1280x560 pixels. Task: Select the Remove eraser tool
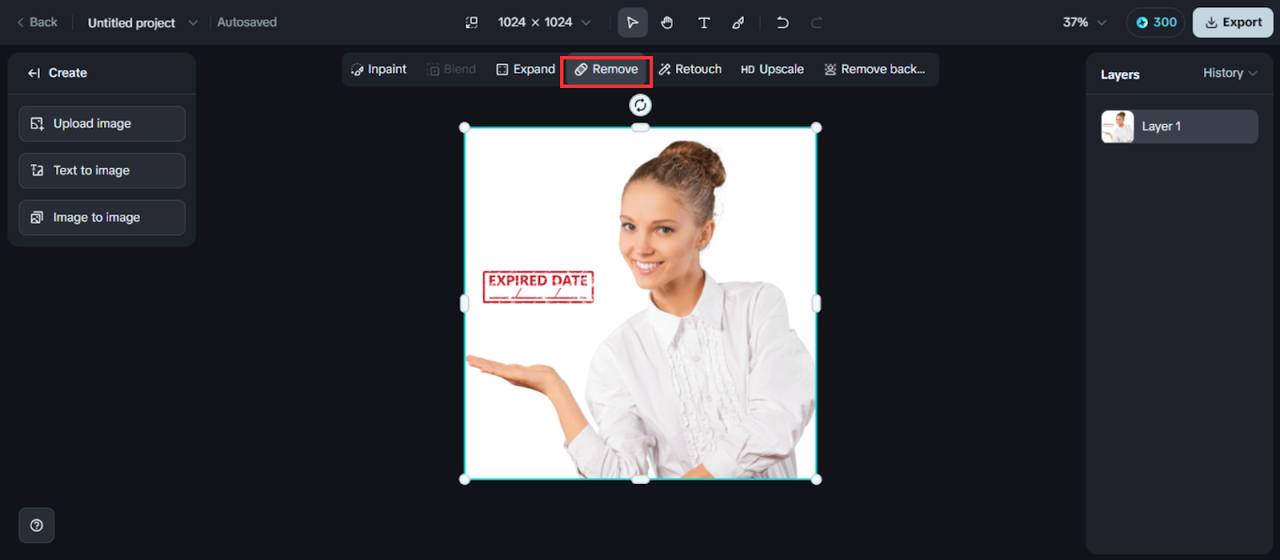point(606,70)
